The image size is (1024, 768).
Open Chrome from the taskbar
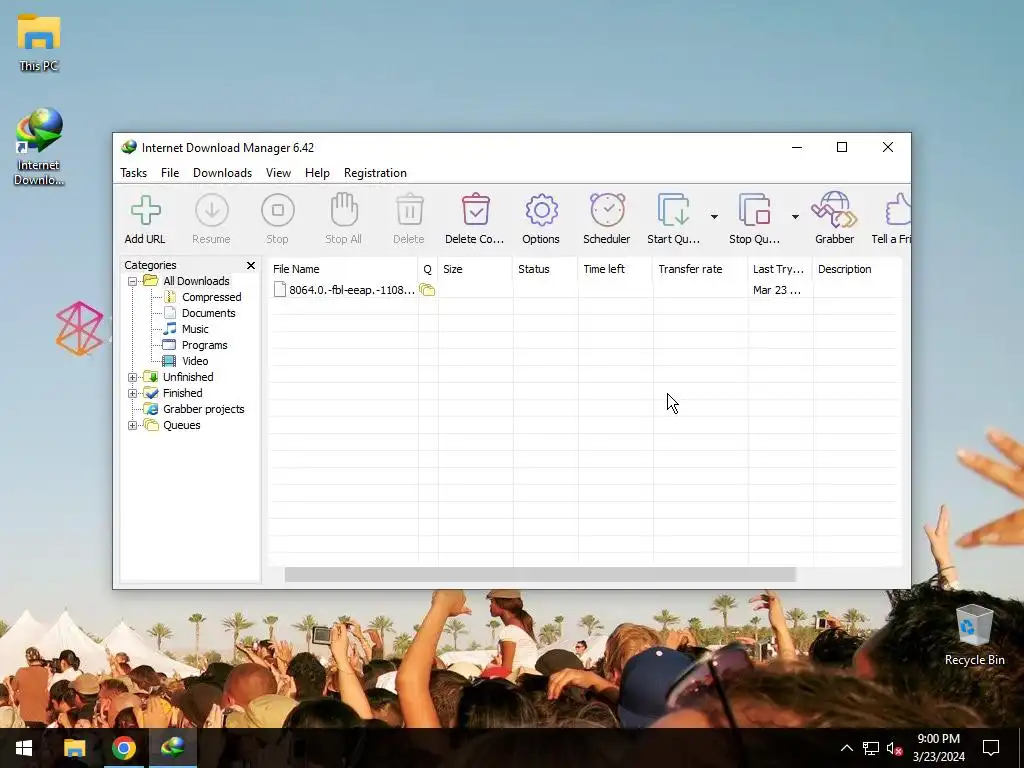click(x=123, y=748)
